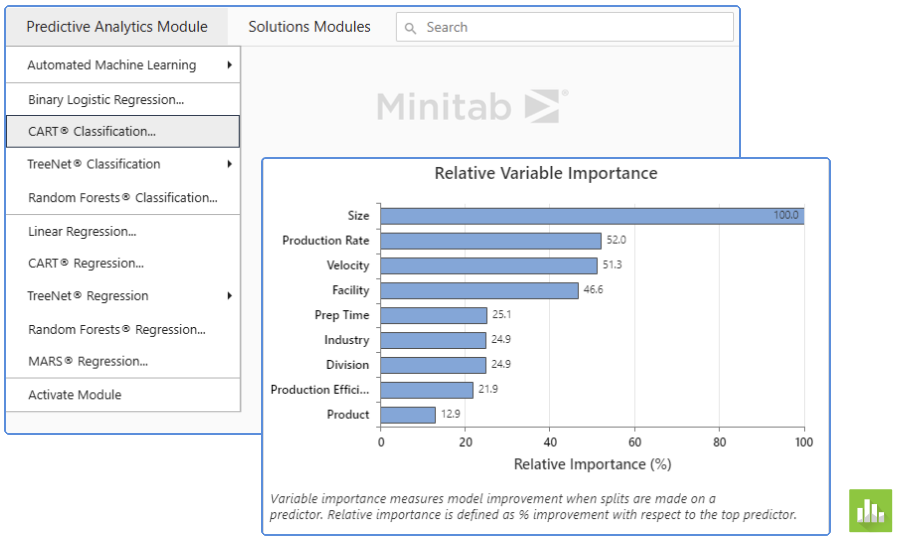Select Random Forests Classification option

[x=122, y=197]
